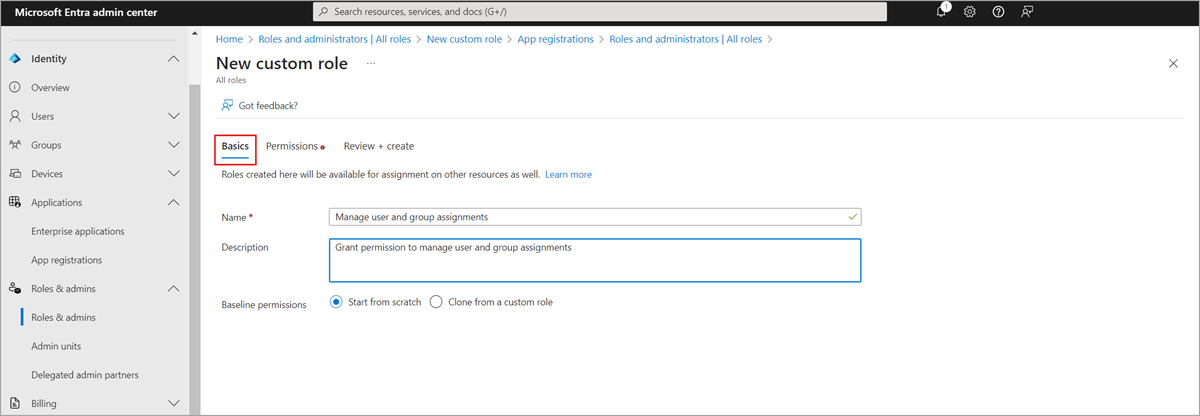The width and height of the screenshot is (1200, 416).
Task: Click the Devices icon in sidebar
Action: (x=15, y=174)
